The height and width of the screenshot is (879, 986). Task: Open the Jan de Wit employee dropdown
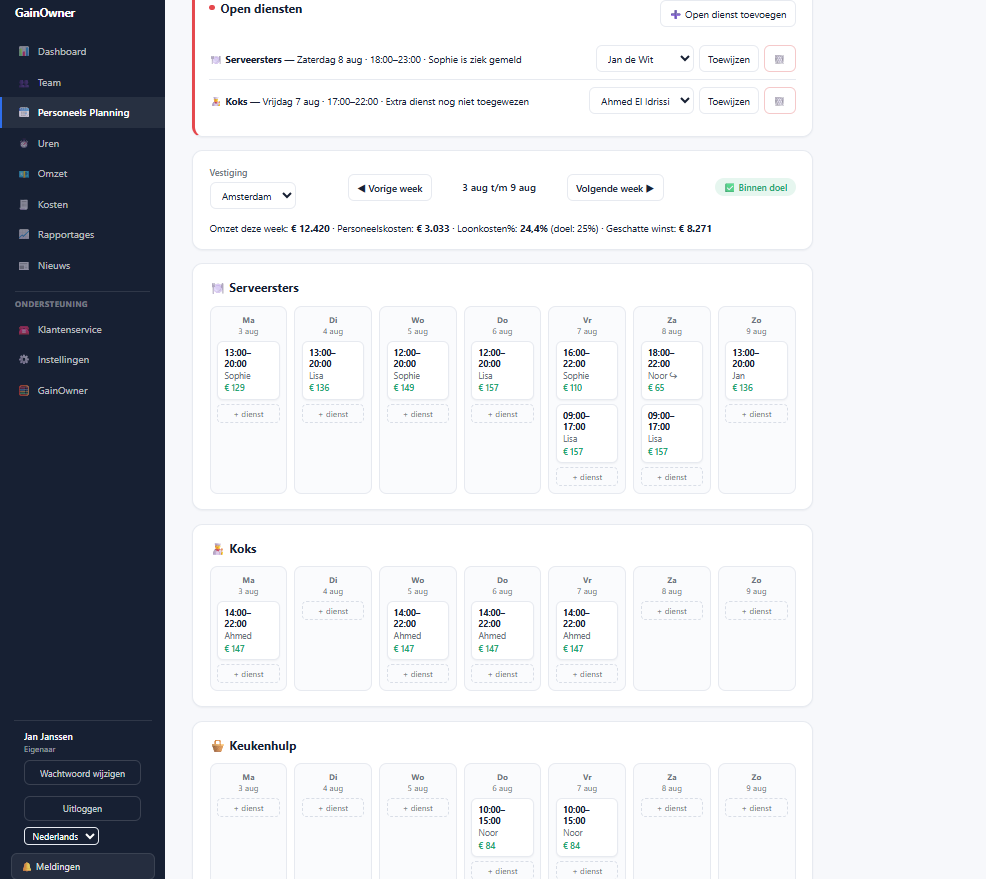(x=645, y=59)
